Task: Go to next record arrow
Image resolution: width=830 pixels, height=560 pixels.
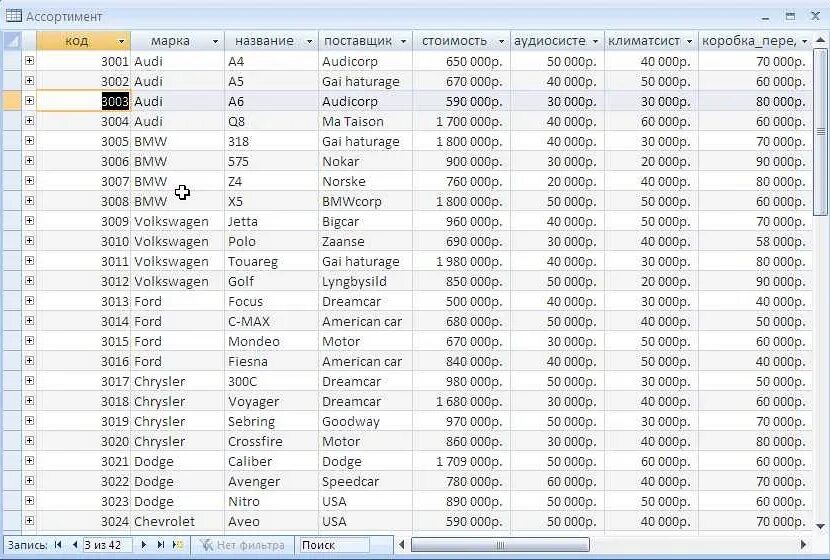Action: point(143,545)
